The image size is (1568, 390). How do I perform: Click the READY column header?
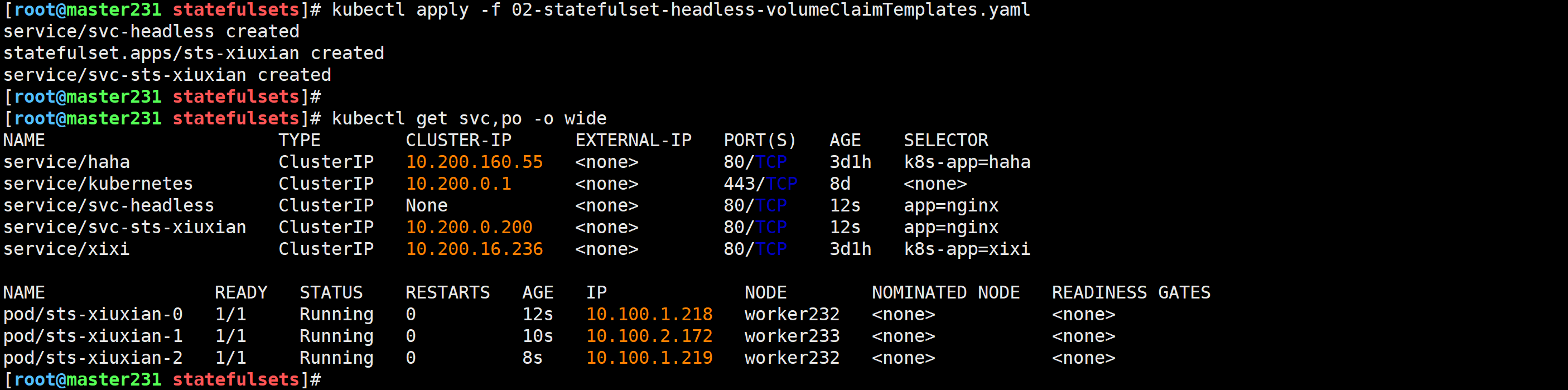point(241,293)
